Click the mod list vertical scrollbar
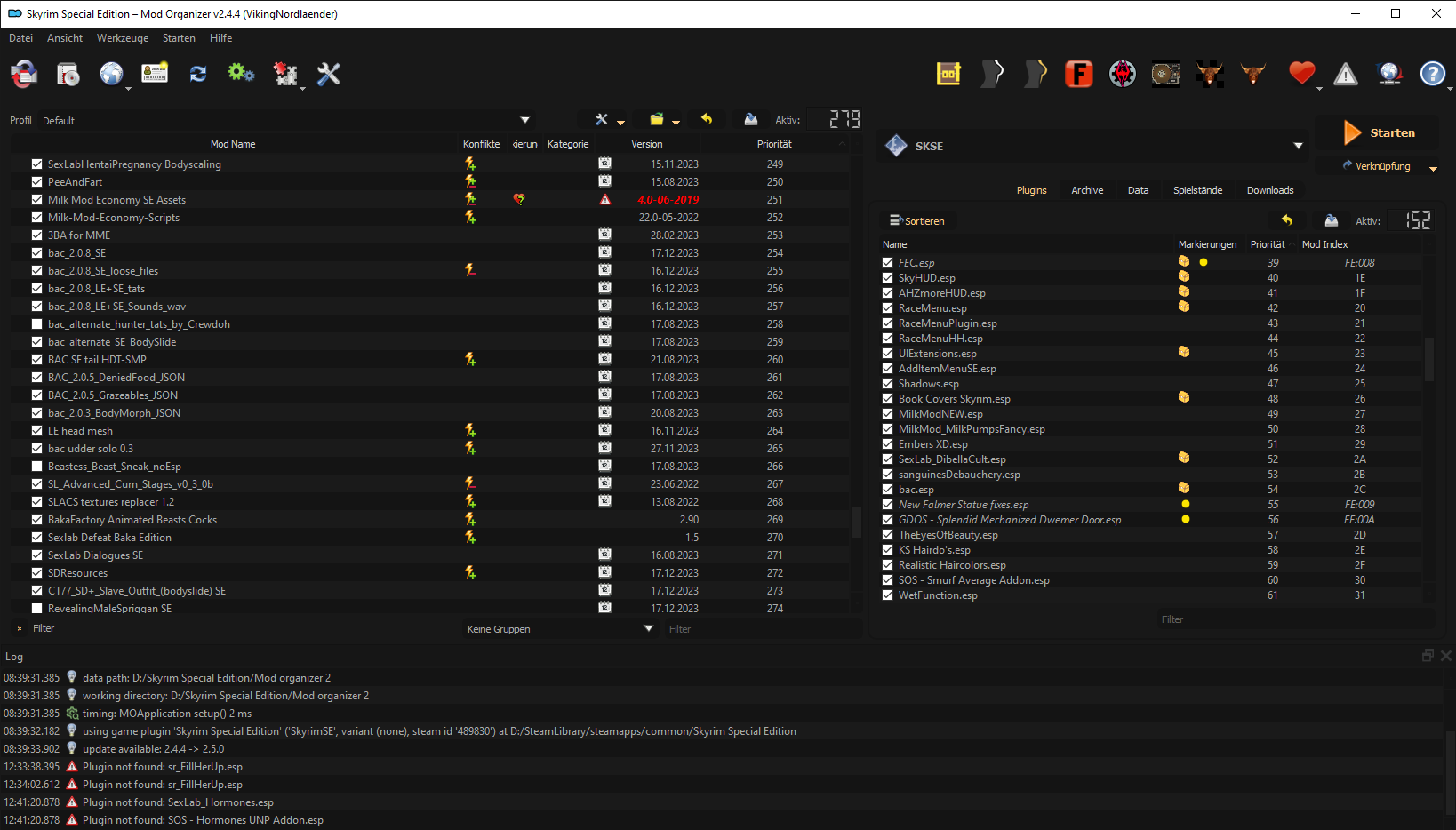This screenshot has width=1456, height=830. pyautogui.click(x=857, y=382)
